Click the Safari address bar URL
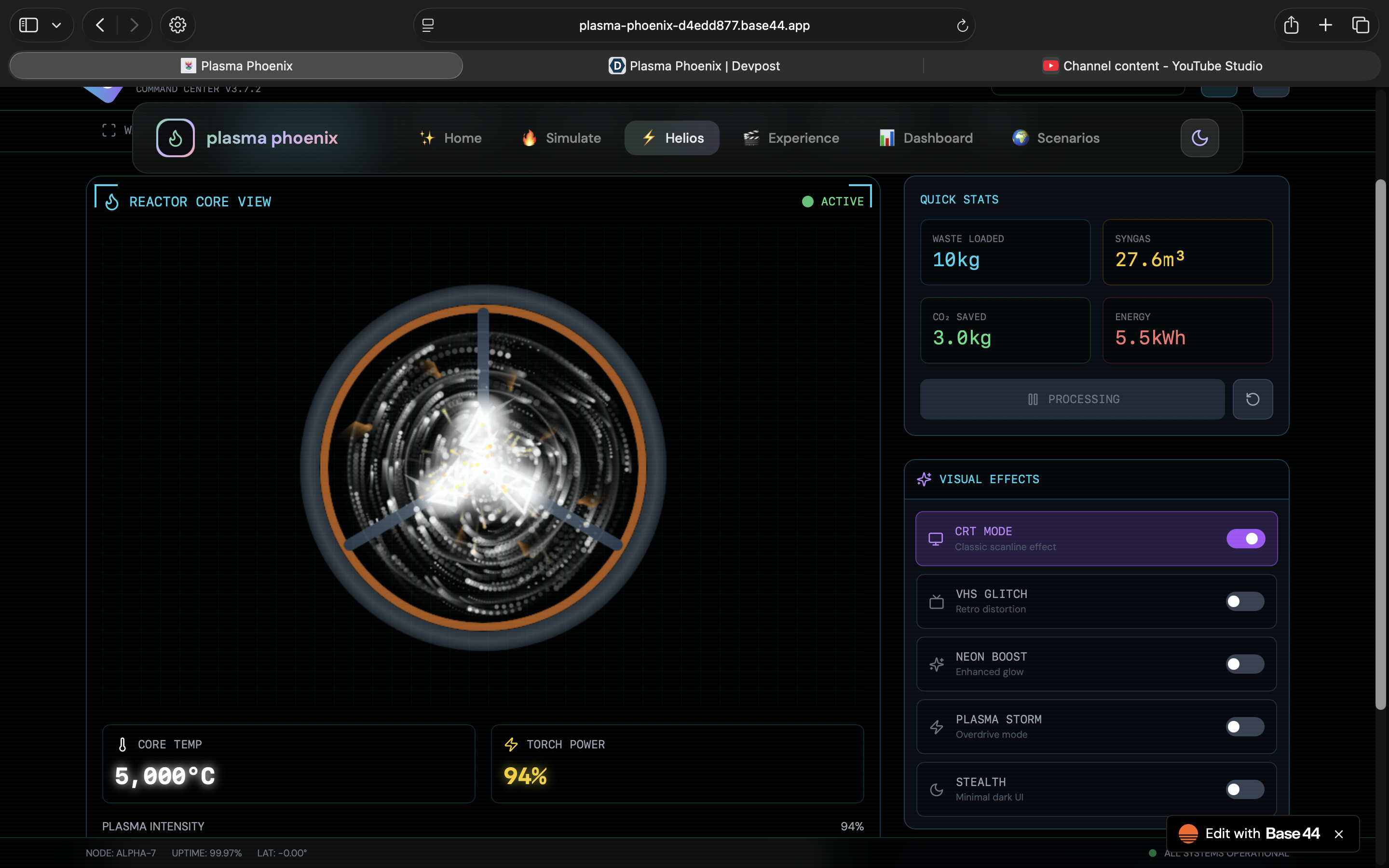The width and height of the screenshot is (1389, 868). [694, 25]
